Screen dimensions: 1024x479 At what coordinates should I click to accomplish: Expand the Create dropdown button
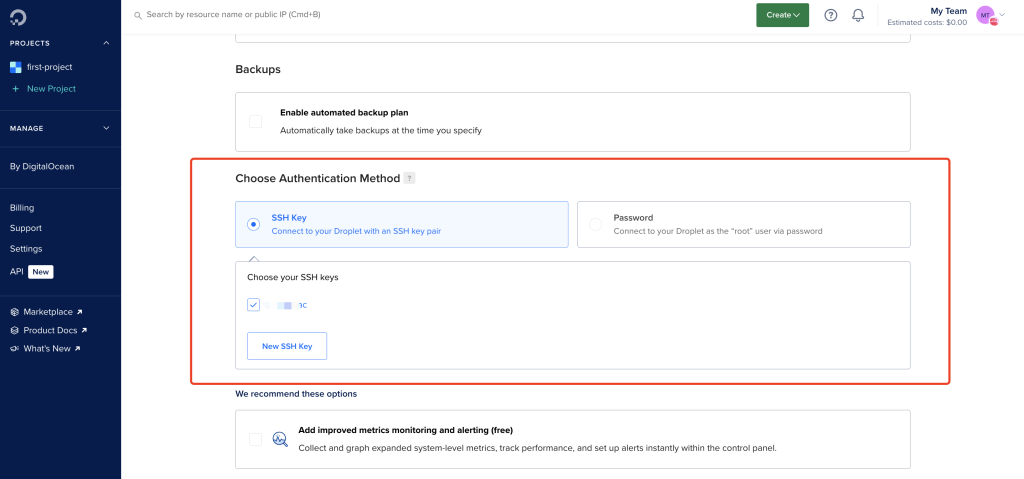tap(782, 15)
